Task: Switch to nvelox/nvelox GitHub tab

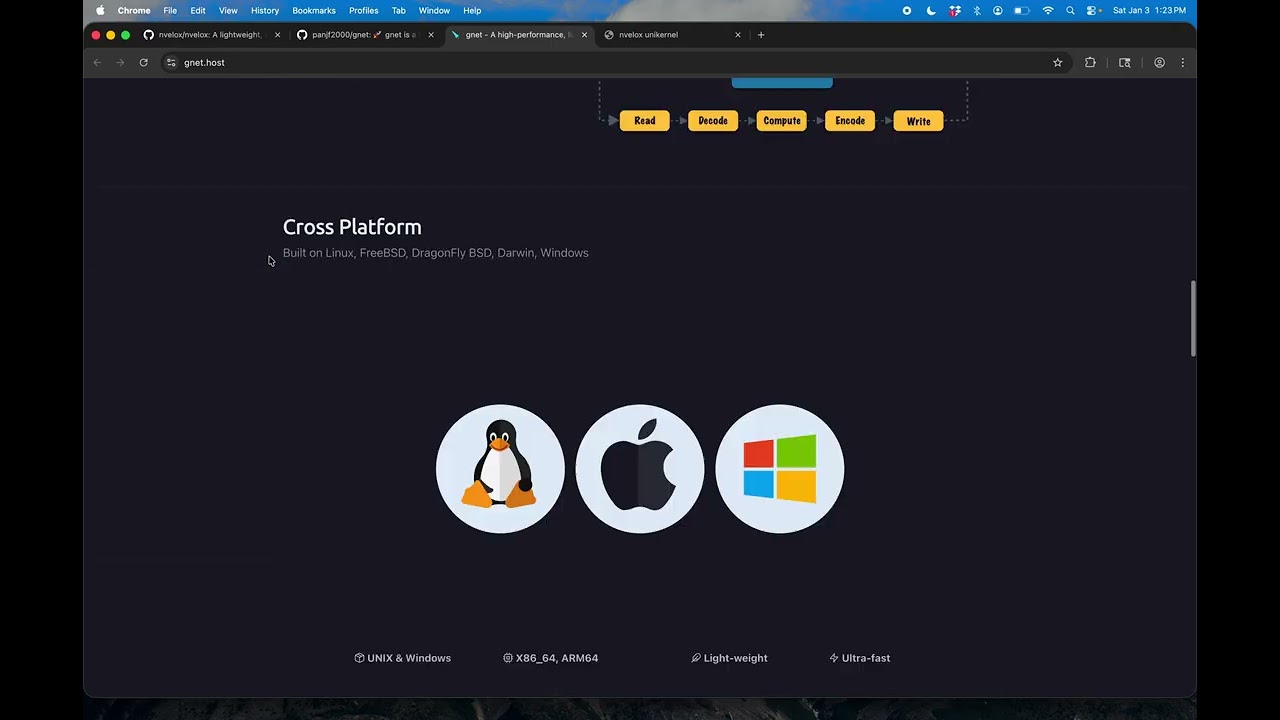Action: 211,35
